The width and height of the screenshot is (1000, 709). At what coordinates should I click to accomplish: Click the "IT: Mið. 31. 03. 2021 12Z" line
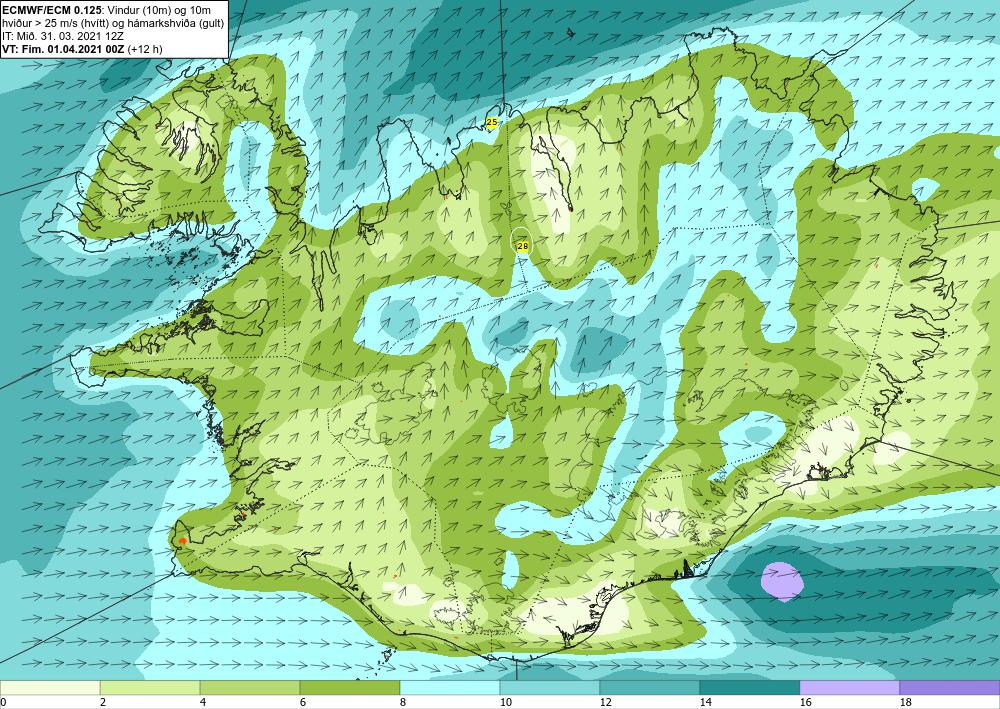pyautogui.click(x=63, y=36)
